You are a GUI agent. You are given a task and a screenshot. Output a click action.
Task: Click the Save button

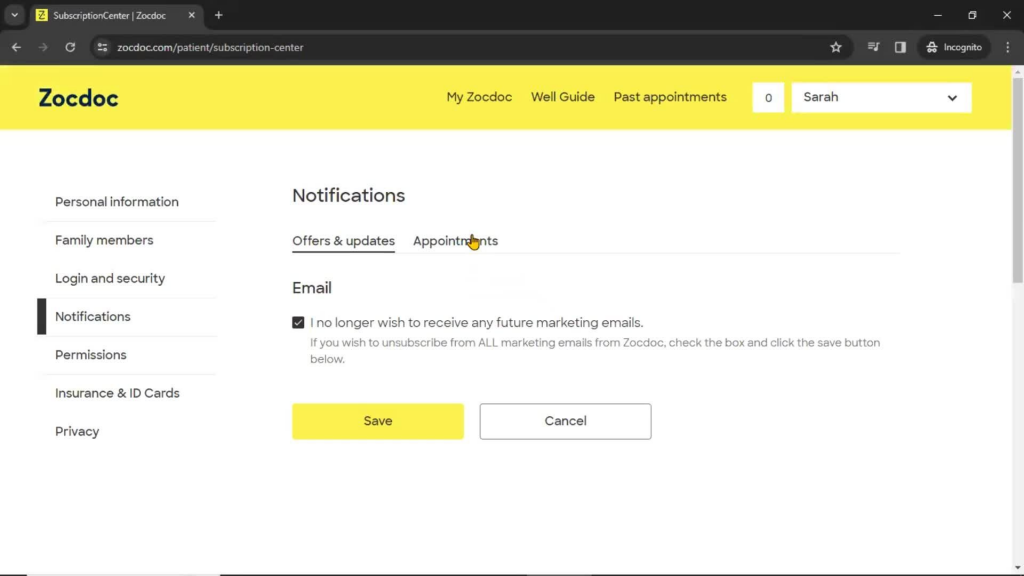377,421
